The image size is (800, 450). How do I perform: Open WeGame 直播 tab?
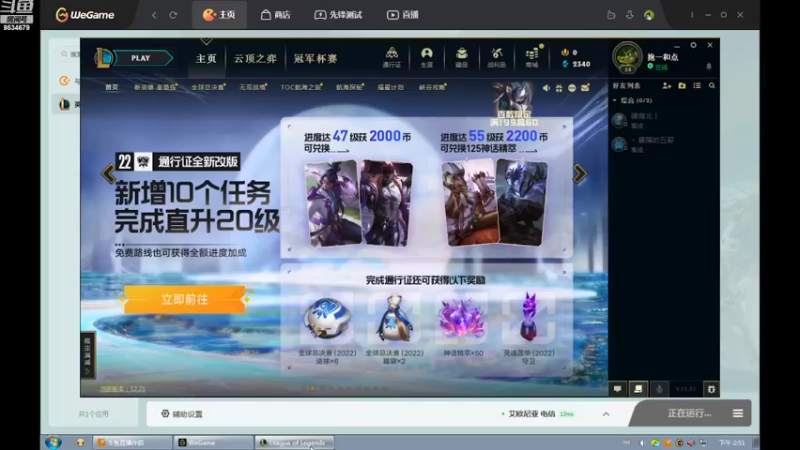[403, 15]
